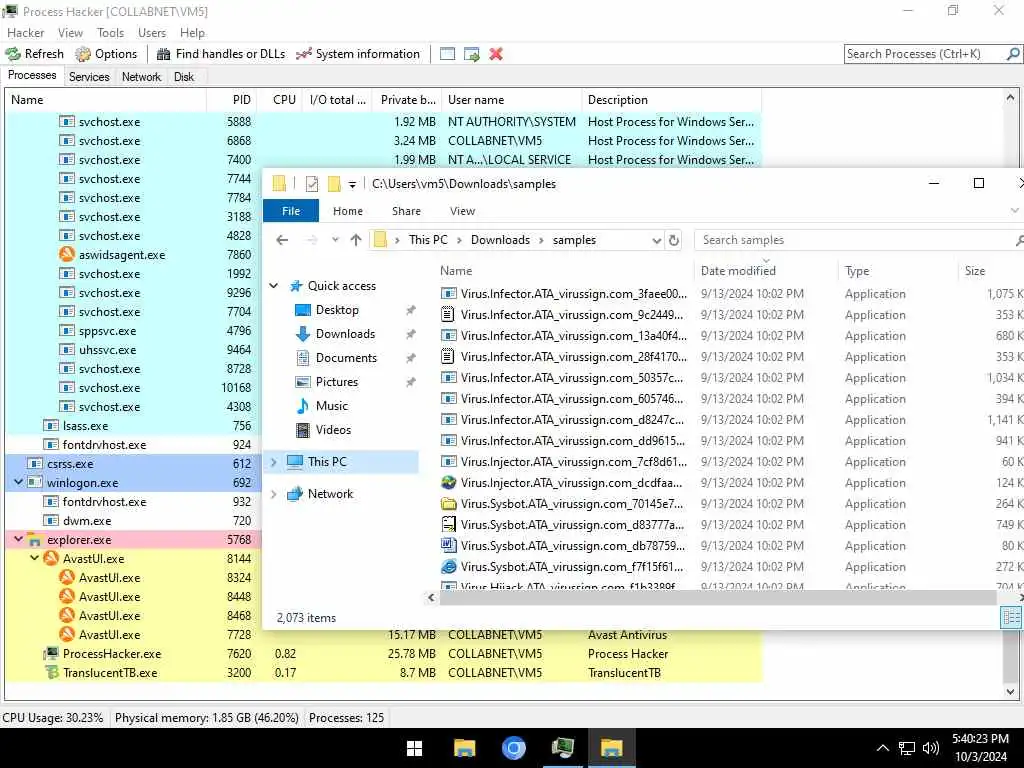This screenshot has width=1024, height=768.
Task: Sort processes by PID column
Action: click(232, 100)
